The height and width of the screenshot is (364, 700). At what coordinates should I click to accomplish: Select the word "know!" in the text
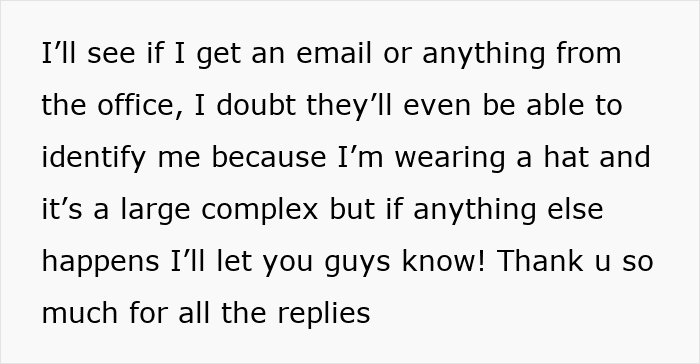pos(443,260)
